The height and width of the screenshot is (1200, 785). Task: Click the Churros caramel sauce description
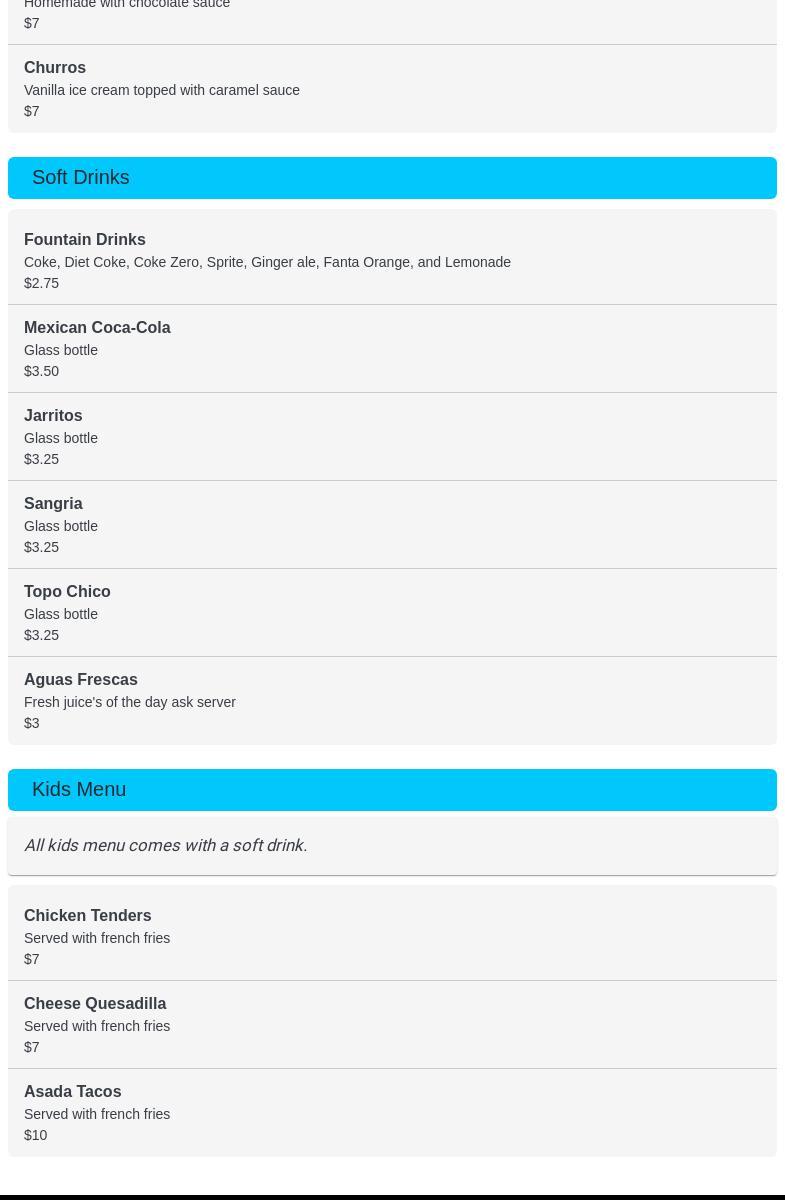point(162,91)
